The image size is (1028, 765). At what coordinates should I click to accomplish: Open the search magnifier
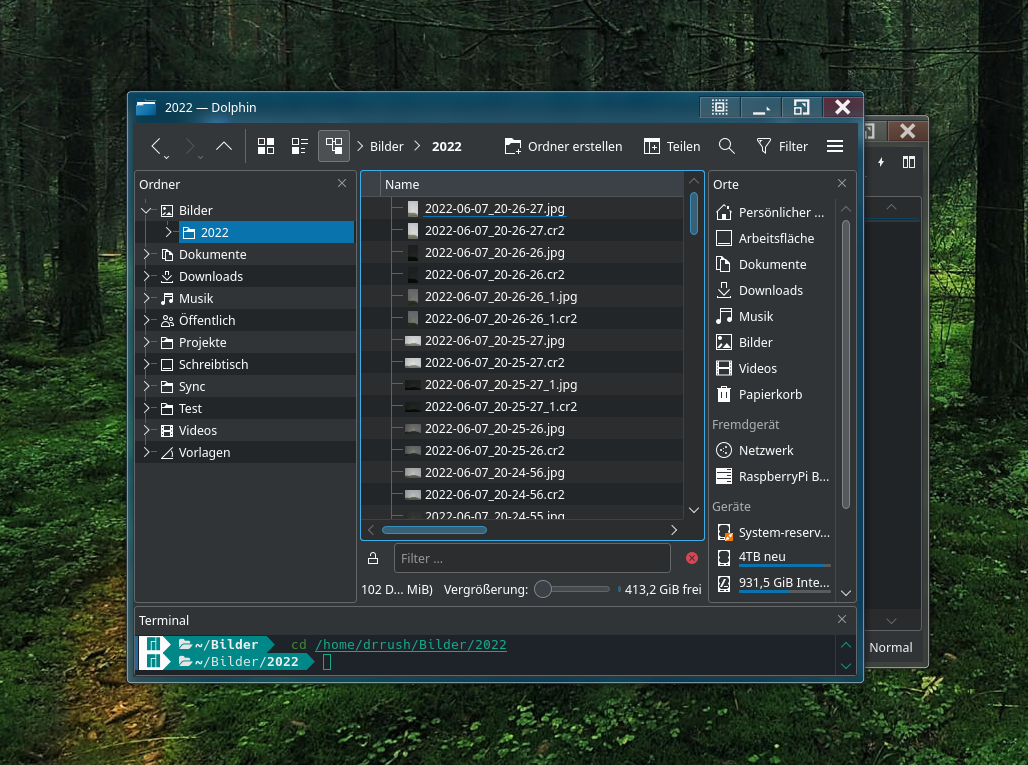tap(726, 146)
